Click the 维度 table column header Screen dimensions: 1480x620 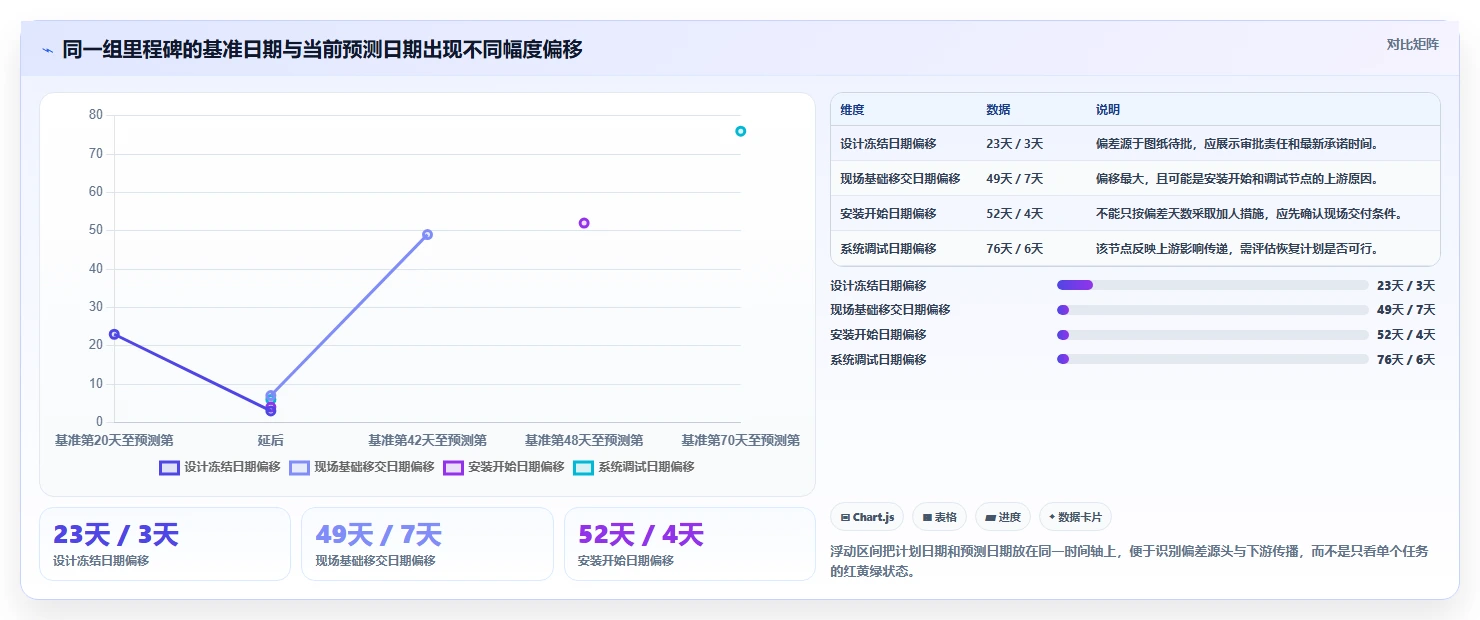coord(903,110)
